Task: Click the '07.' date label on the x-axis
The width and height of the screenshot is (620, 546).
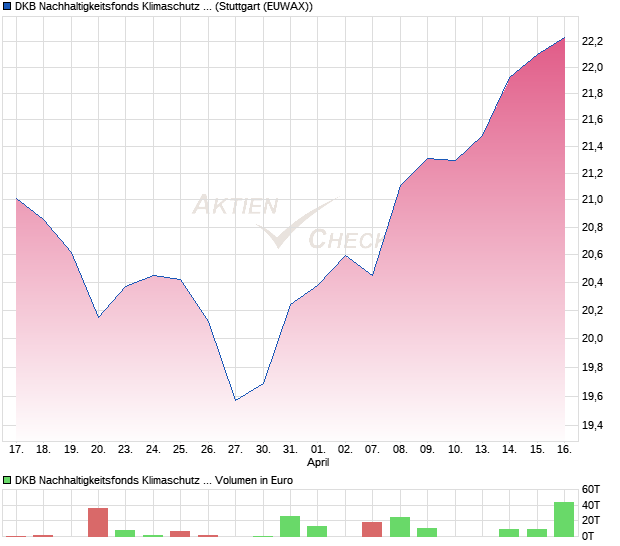Action: (x=372, y=449)
